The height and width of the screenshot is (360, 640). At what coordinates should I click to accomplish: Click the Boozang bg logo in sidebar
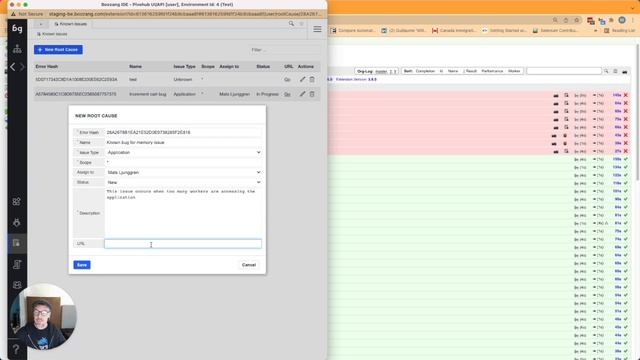coord(17,28)
